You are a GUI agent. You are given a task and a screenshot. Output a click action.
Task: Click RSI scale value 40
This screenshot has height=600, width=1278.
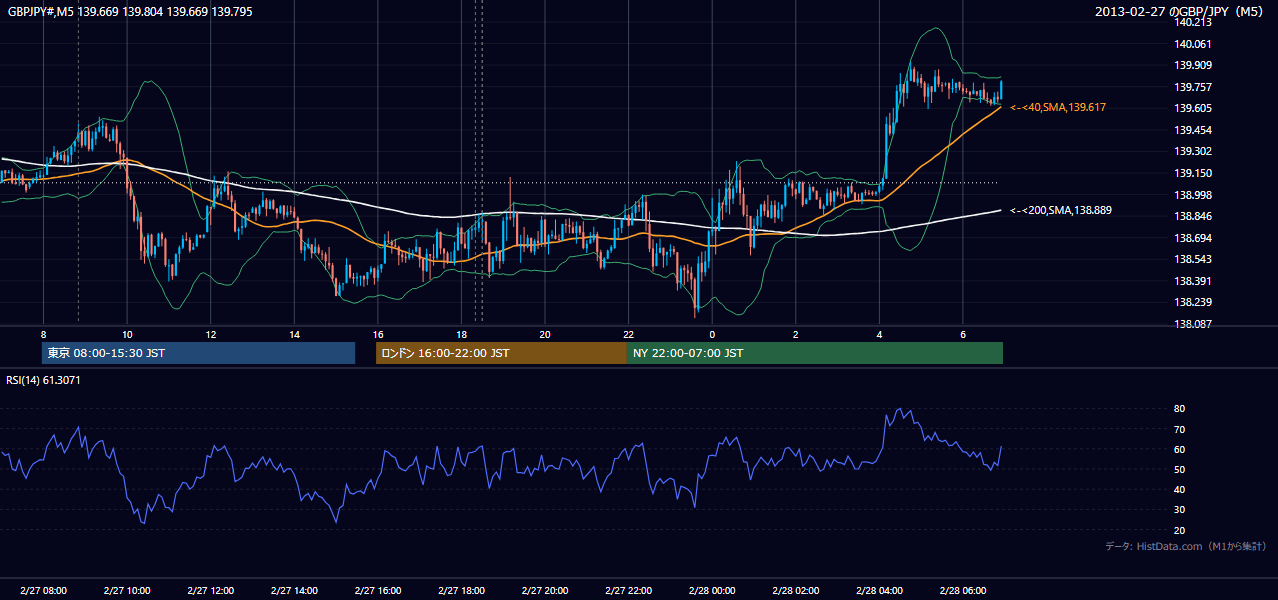(x=1179, y=489)
